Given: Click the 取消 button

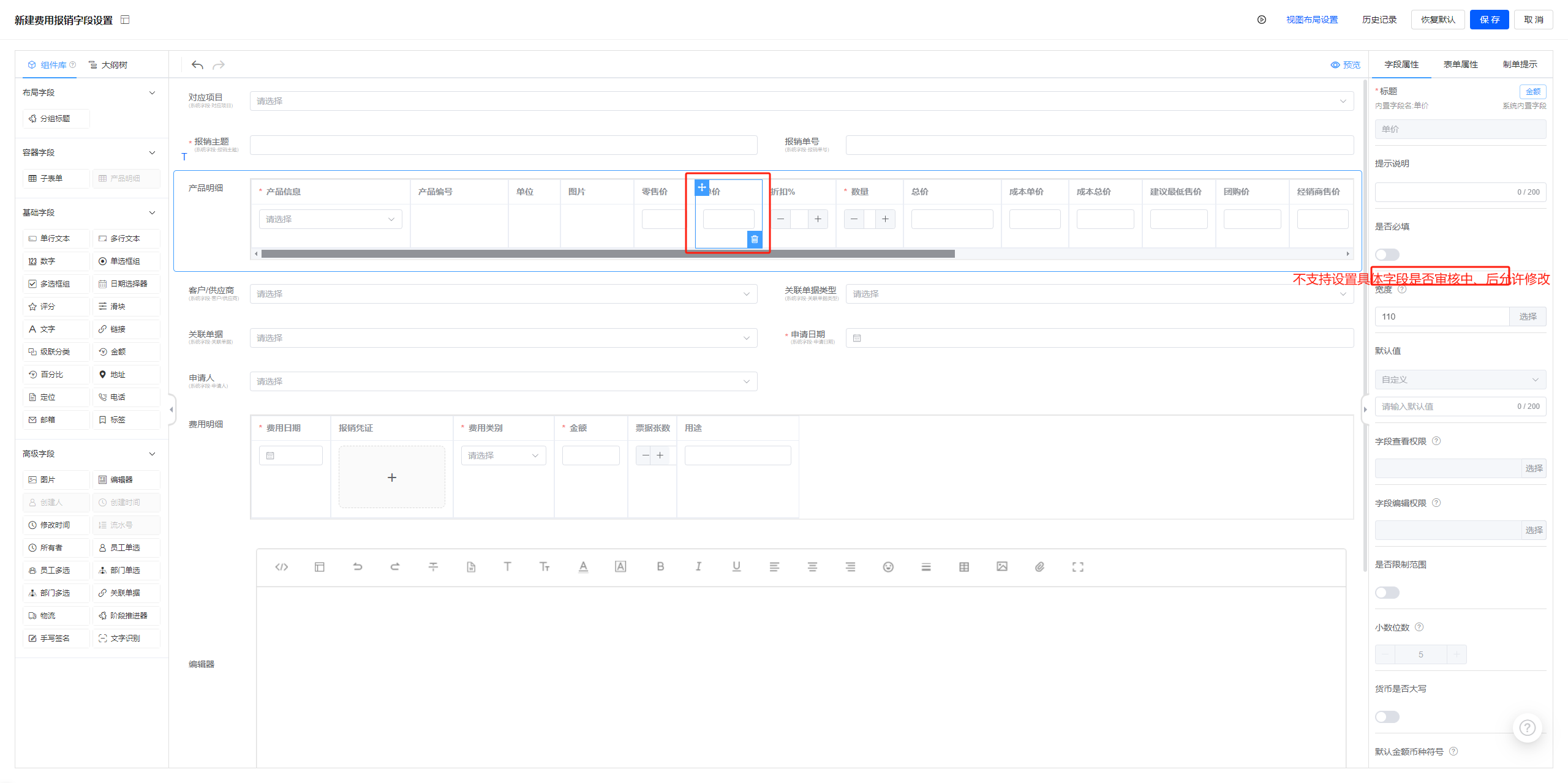Looking at the screenshot, I should [1534, 20].
